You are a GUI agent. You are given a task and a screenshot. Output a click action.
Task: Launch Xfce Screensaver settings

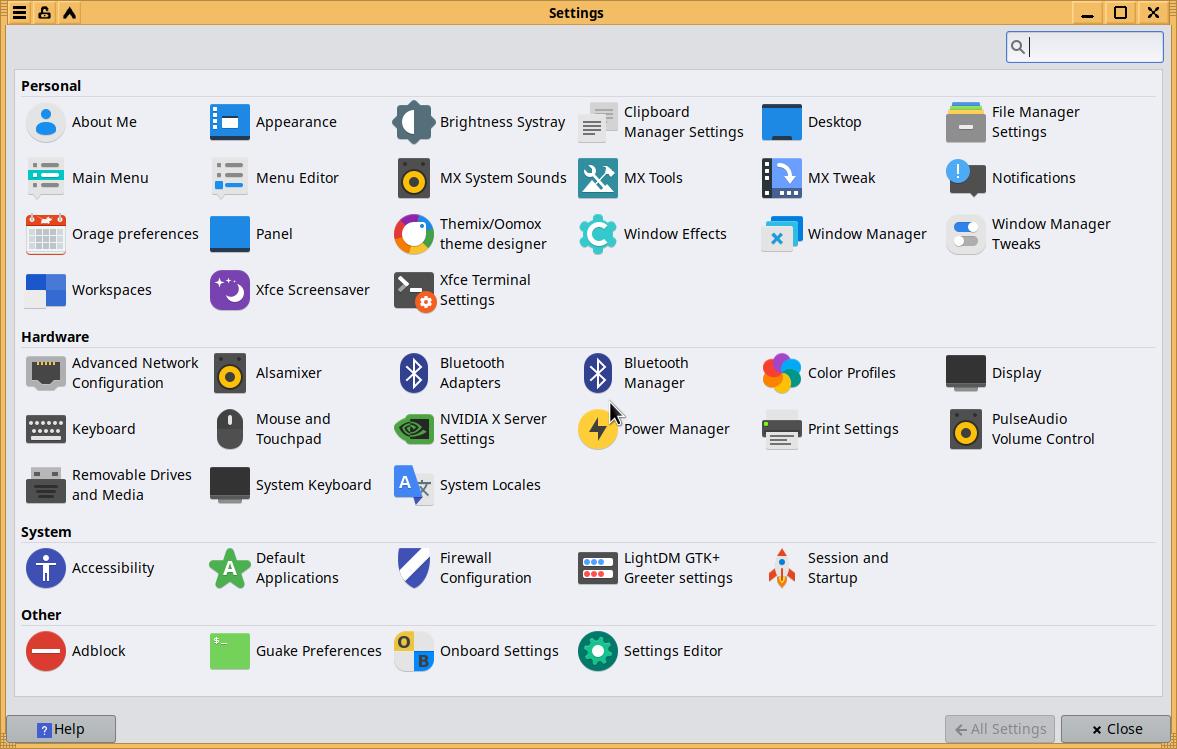click(x=229, y=290)
